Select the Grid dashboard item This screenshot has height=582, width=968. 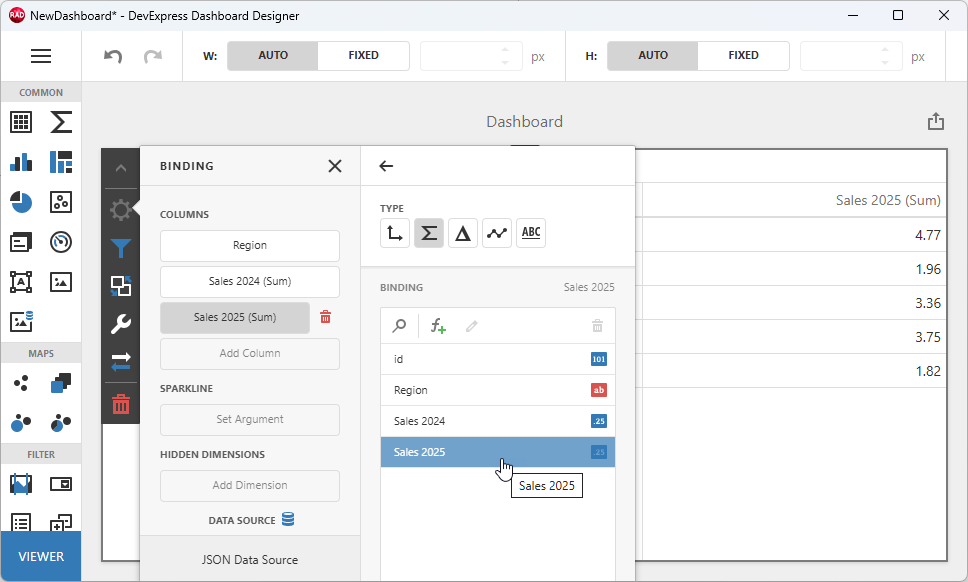point(21,122)
